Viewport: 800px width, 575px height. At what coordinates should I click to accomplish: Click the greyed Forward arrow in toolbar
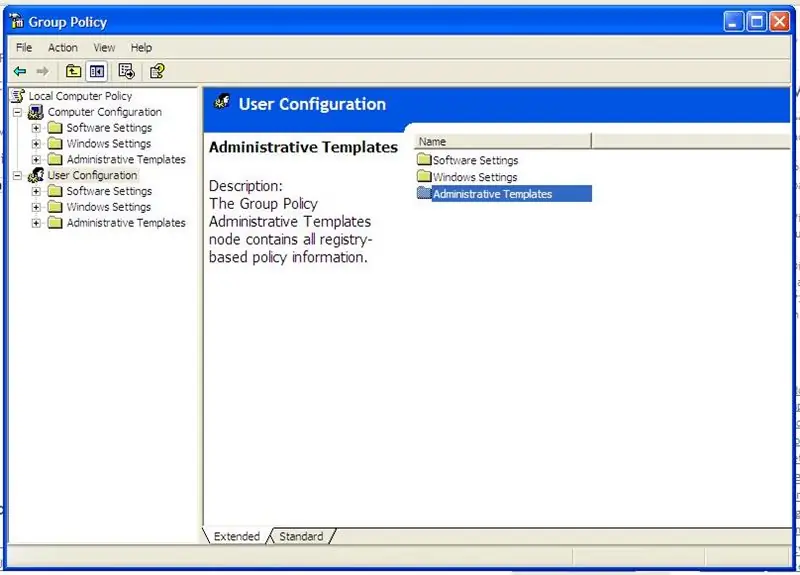(x=42, y=71)
